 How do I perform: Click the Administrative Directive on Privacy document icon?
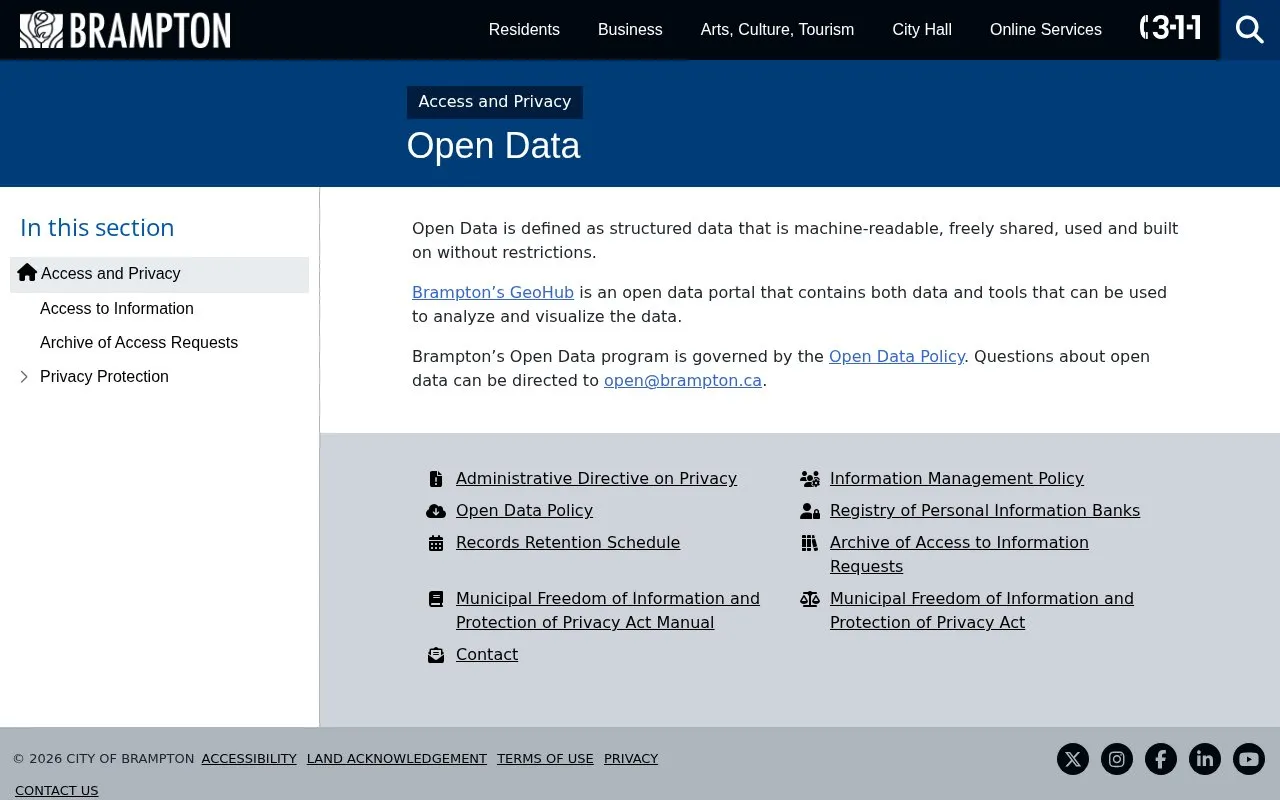click(x=436, y=479)
